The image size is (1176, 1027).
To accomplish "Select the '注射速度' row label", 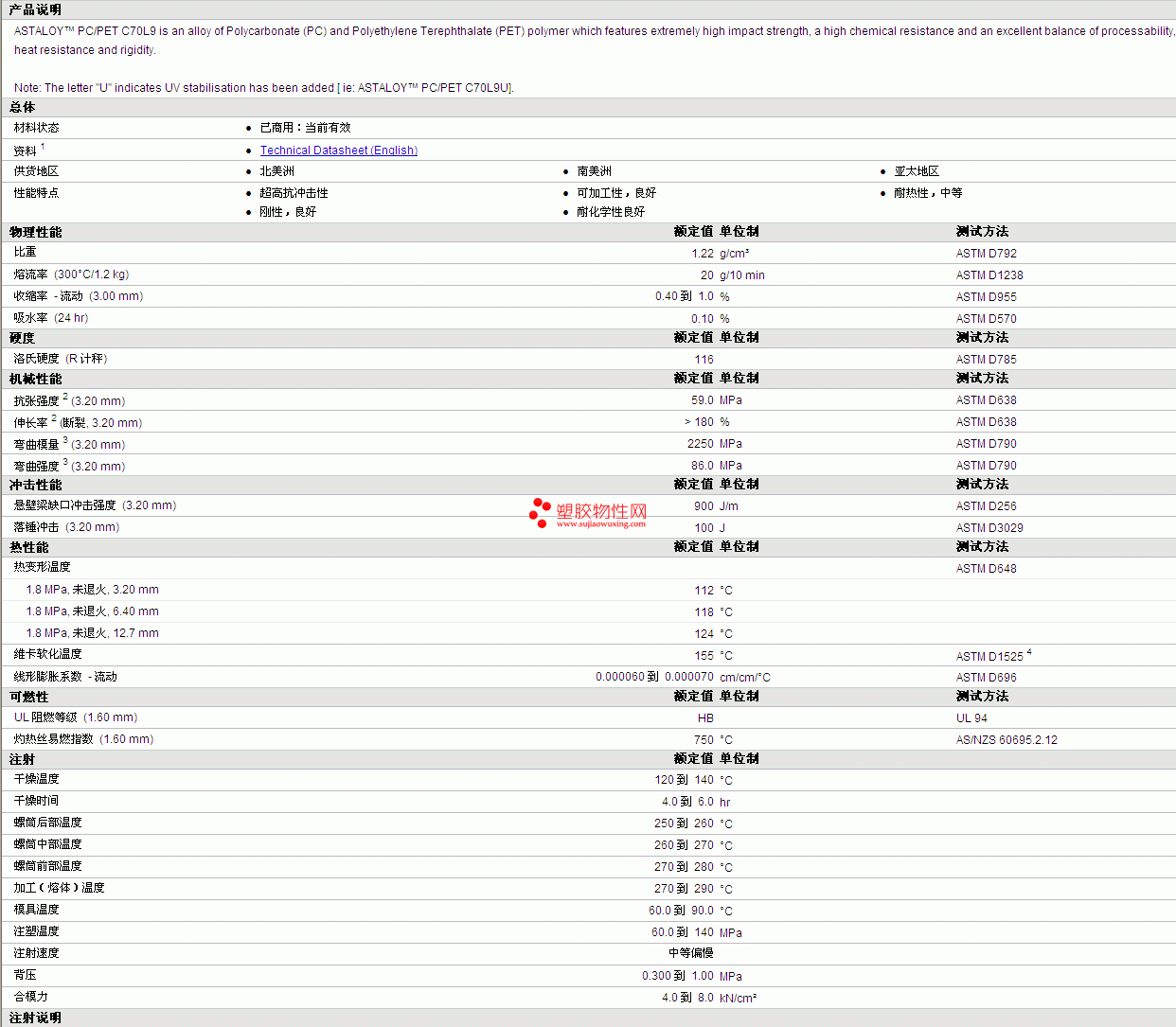I will 37,953.
